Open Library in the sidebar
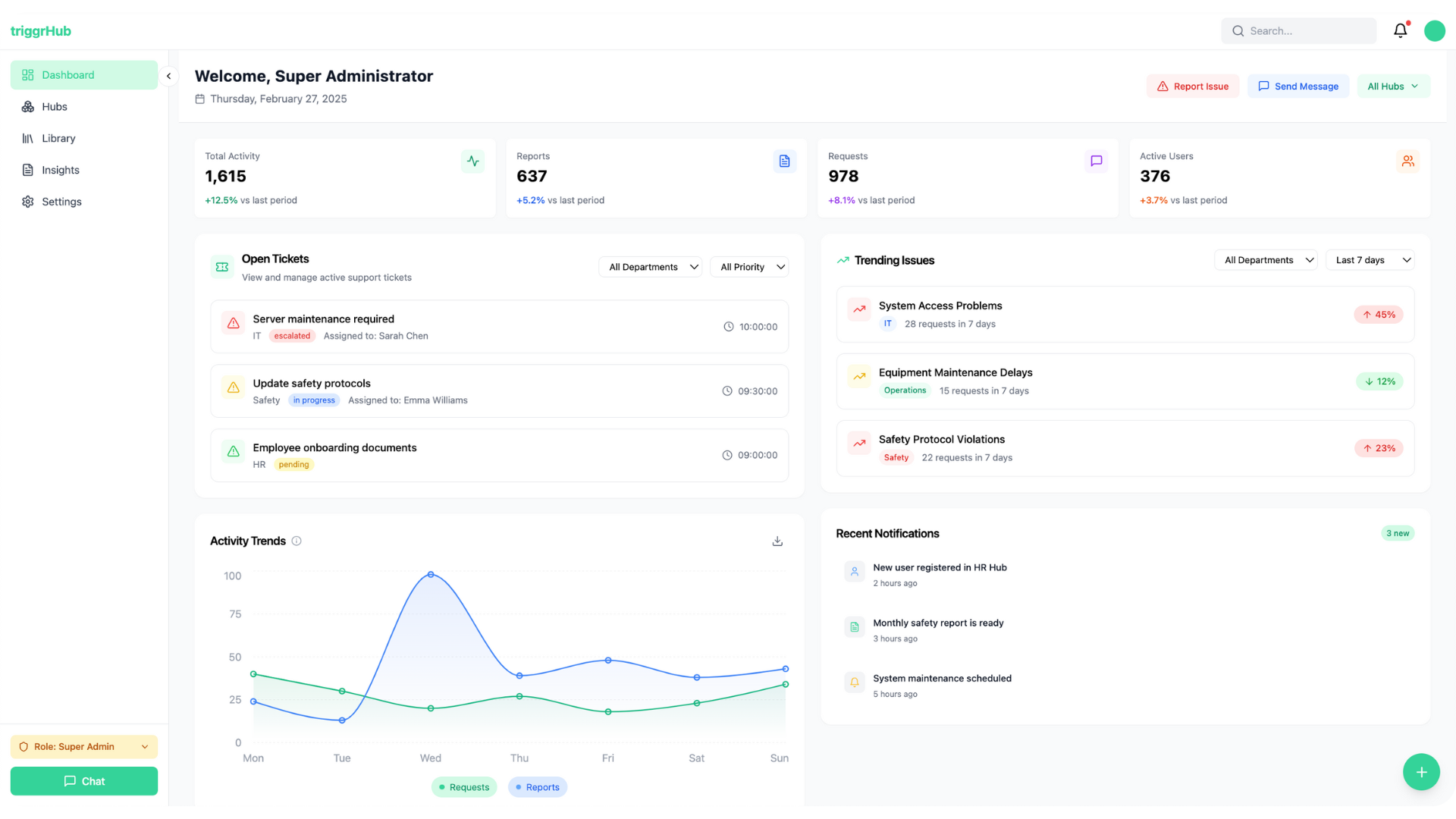Viewport: 1456px width, 819px height. 84,139
